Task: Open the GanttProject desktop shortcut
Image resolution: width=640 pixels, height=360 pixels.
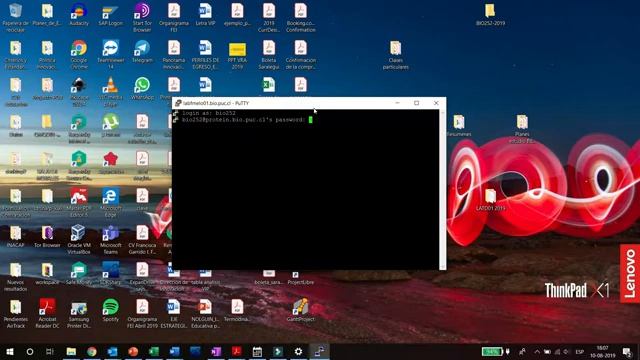Action: point(301,311)
